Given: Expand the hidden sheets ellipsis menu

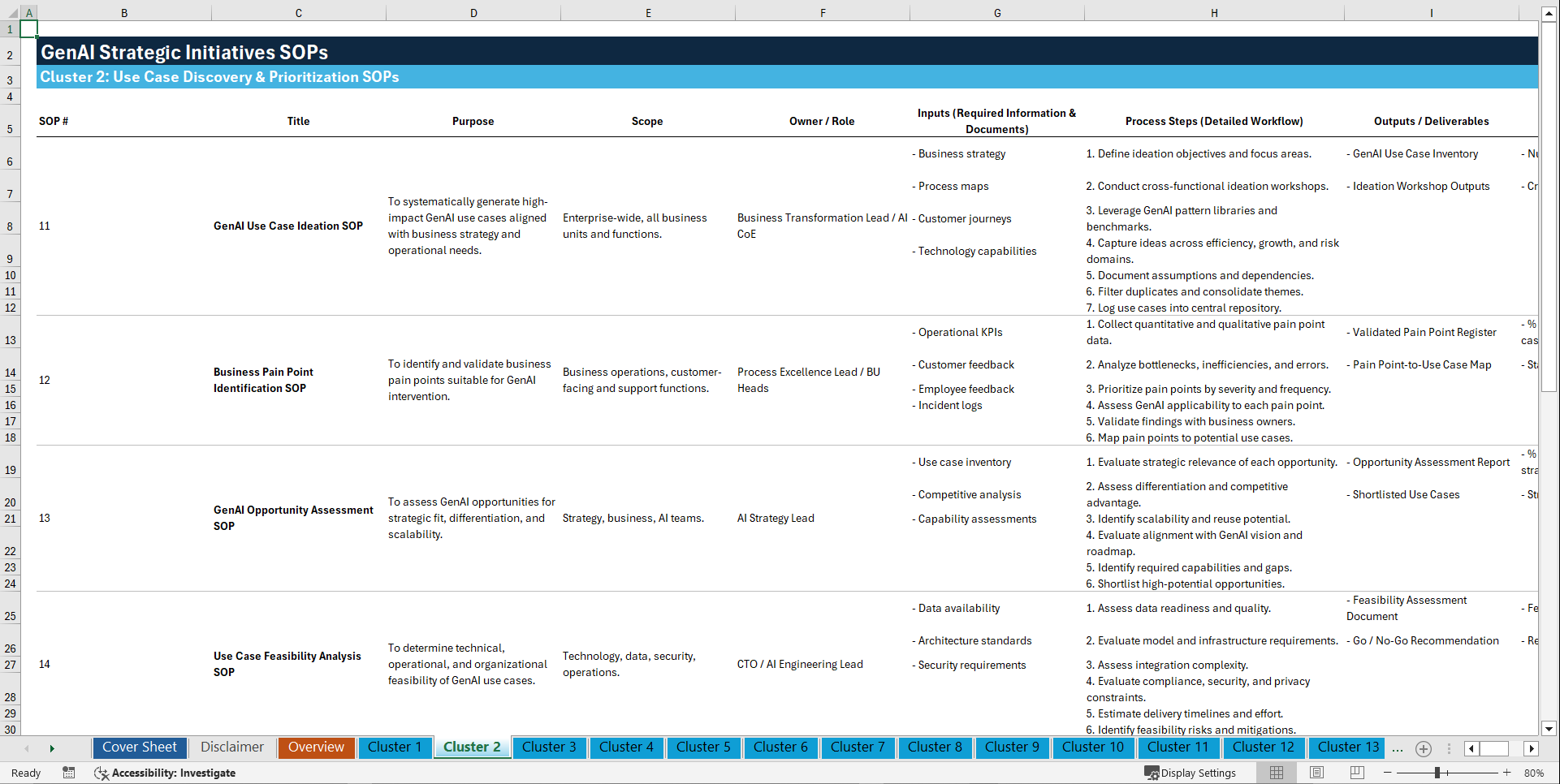Looking at the screenshot, I should coord(1398,748).
